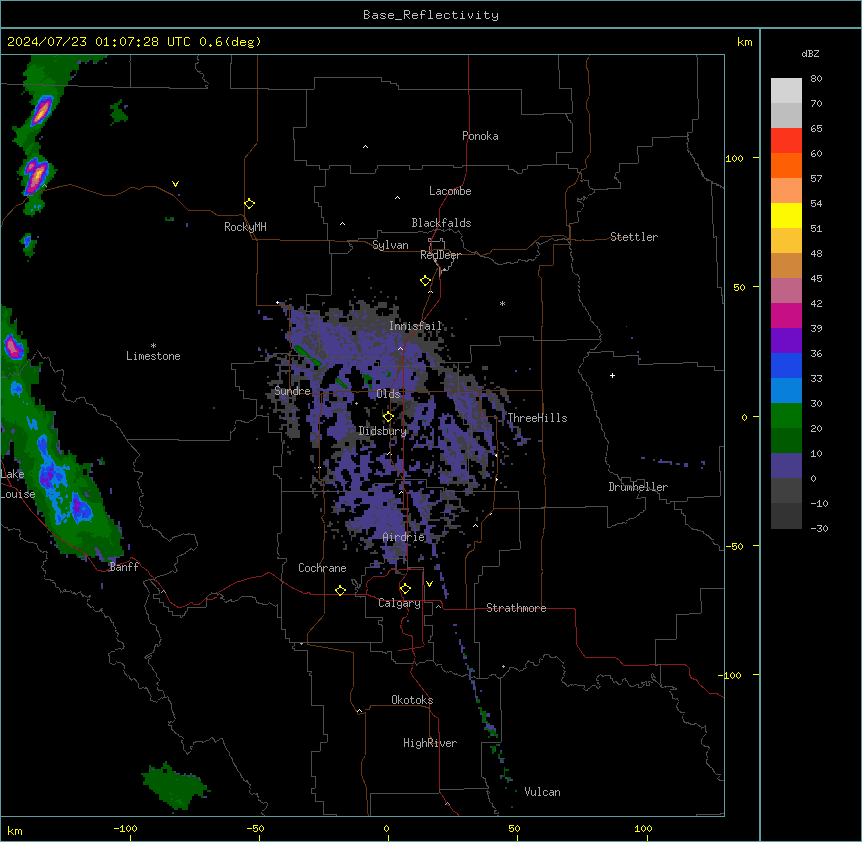The width and height of the screenshot is (862, 842).
Task: Click the asterisk marker east of Innisfail
Action: (502, 303)
